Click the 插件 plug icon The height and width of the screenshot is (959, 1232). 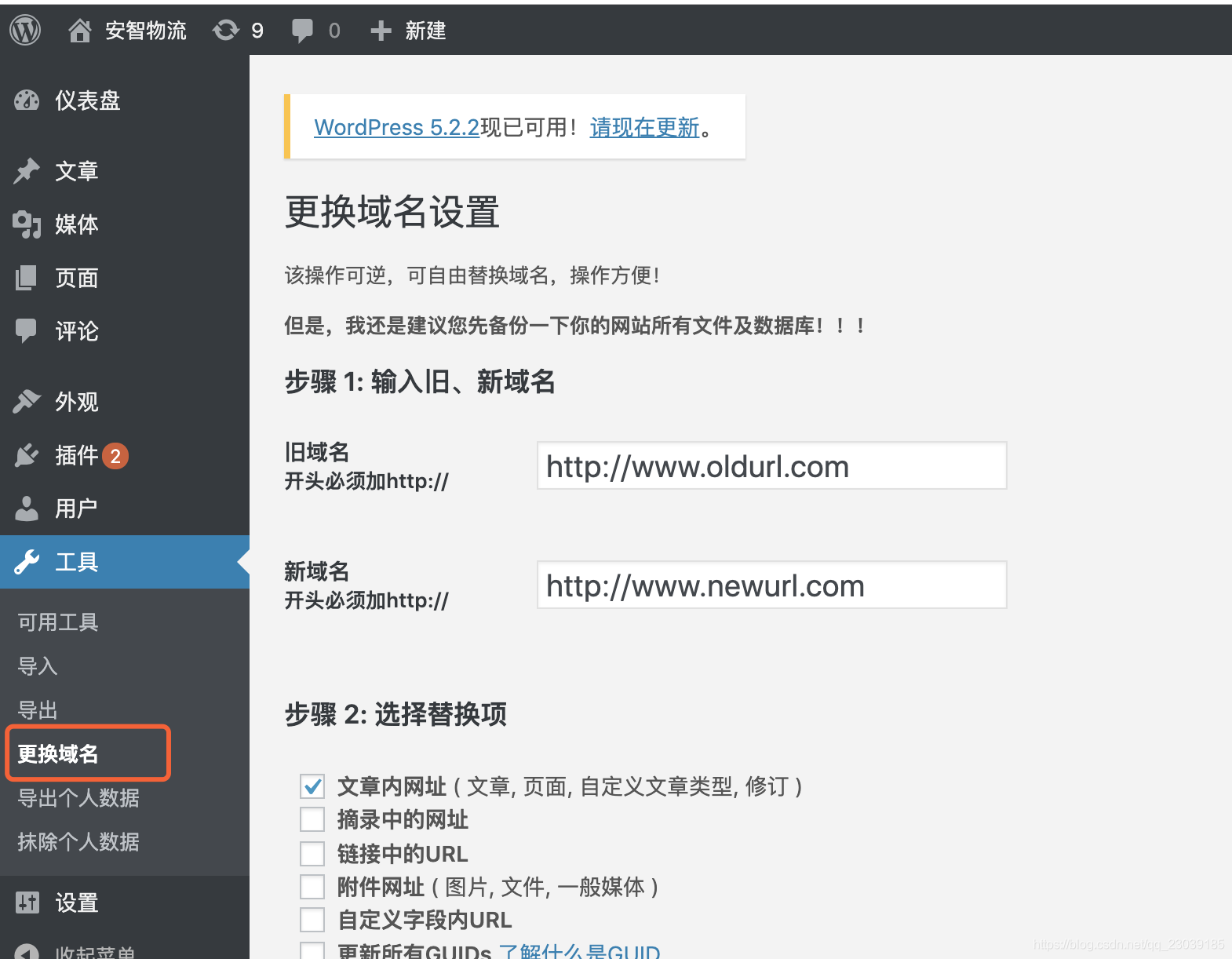coord(27,455)
